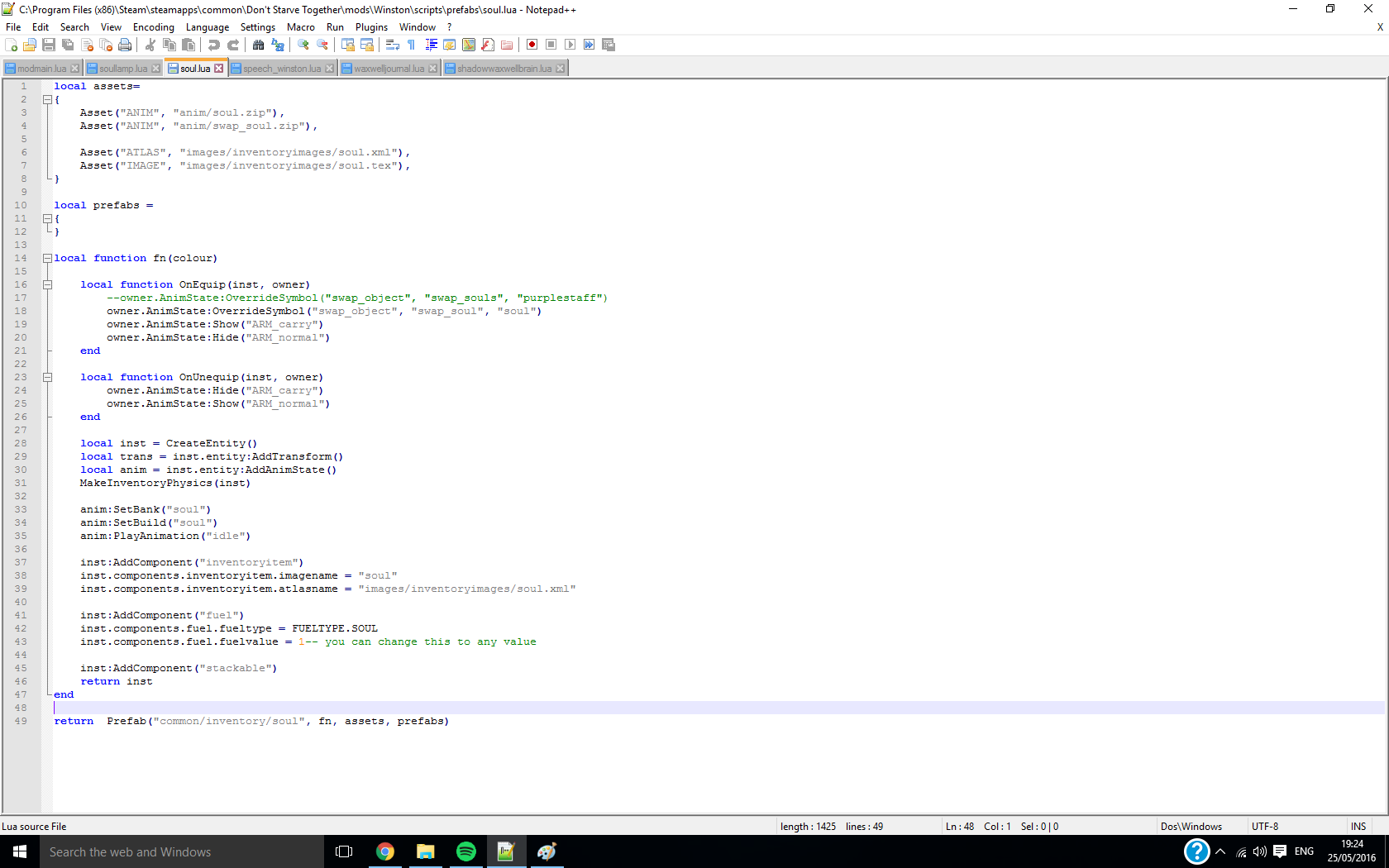
Task: Collapse the OnEquip function fold marker
Action: [x=47, y=284]
